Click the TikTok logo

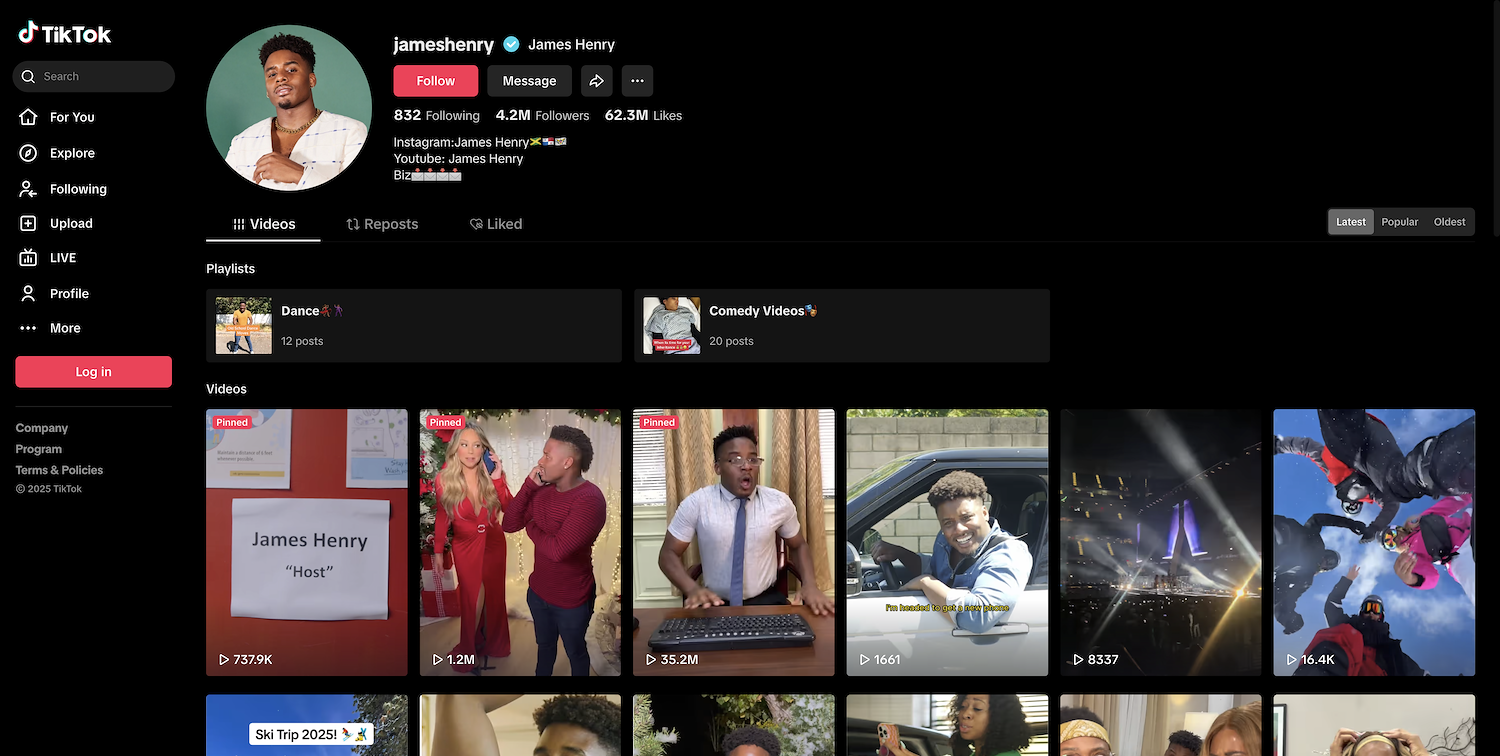[65, 33]
